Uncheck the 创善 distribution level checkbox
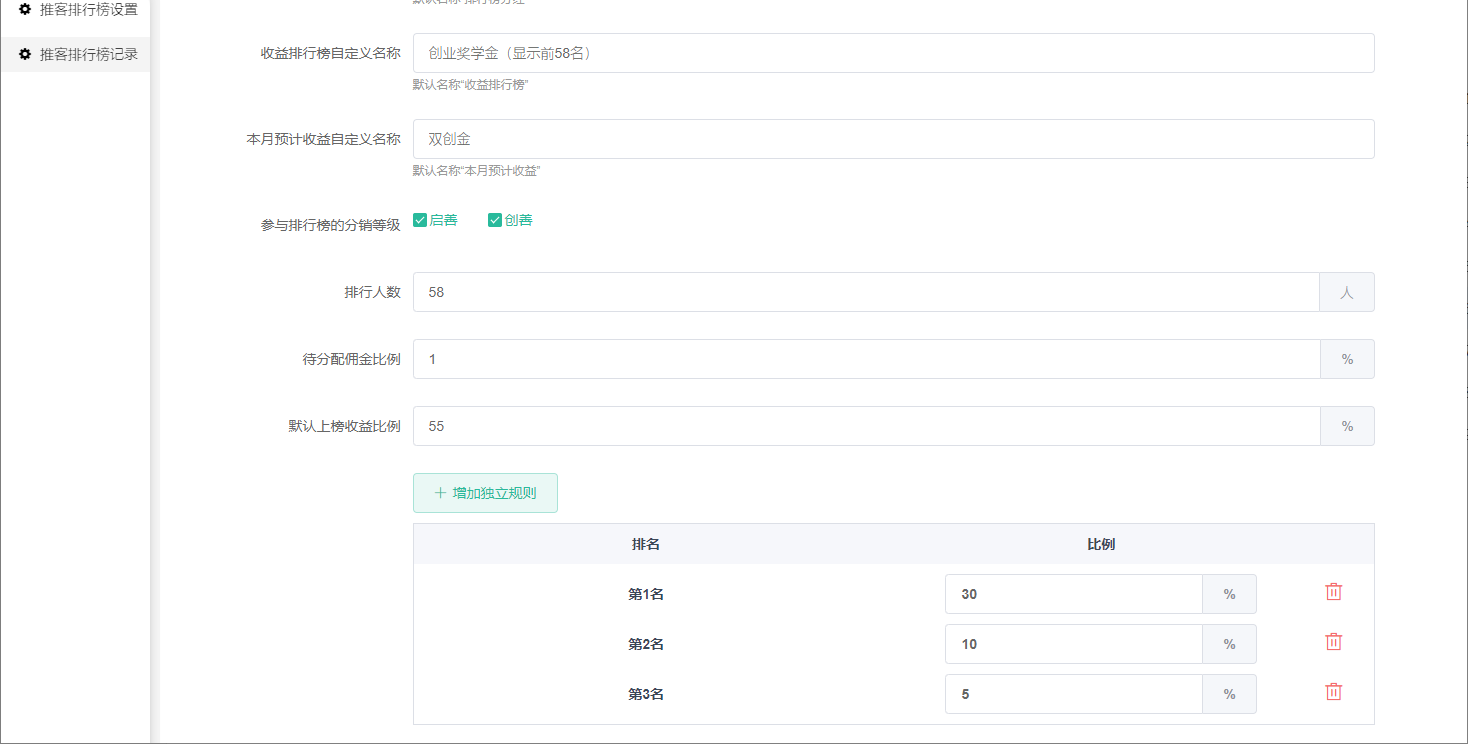The image size is (1468, 744). point(495,220)
